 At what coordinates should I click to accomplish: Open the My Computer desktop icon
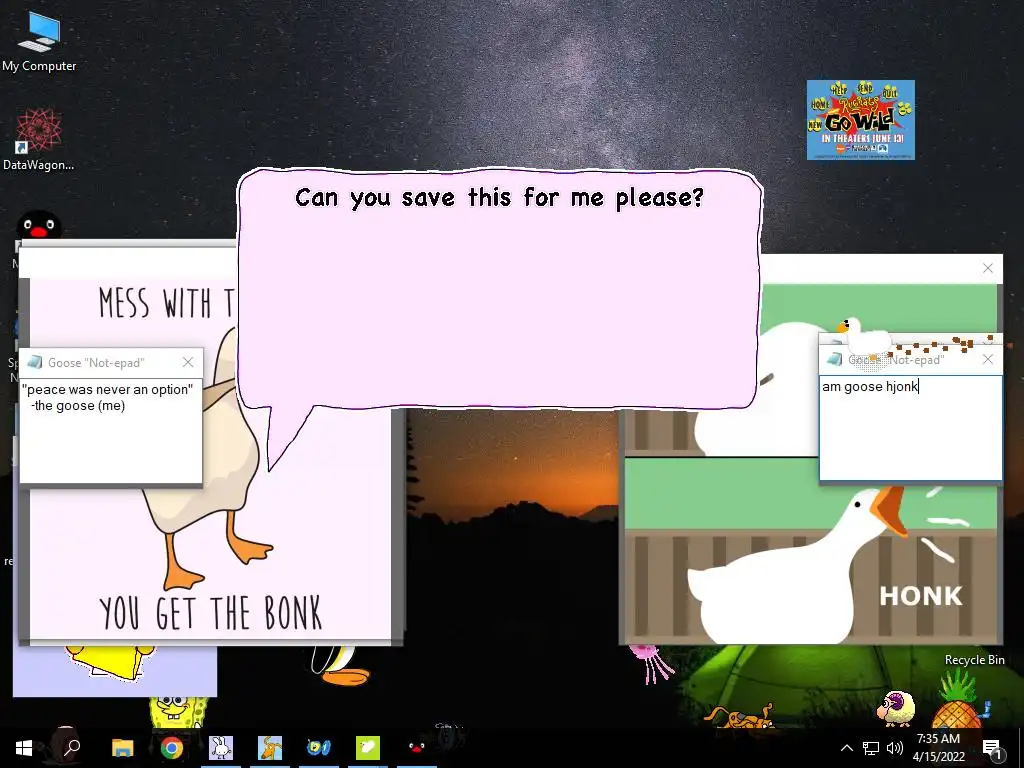[x=39, y=42]
